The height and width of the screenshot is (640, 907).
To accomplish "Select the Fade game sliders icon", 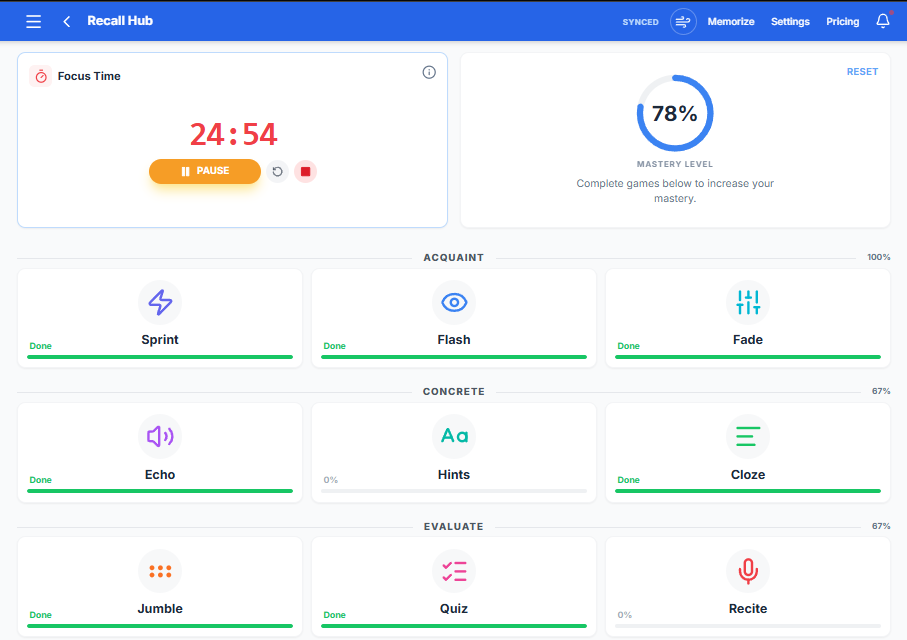I will point(747,302).
